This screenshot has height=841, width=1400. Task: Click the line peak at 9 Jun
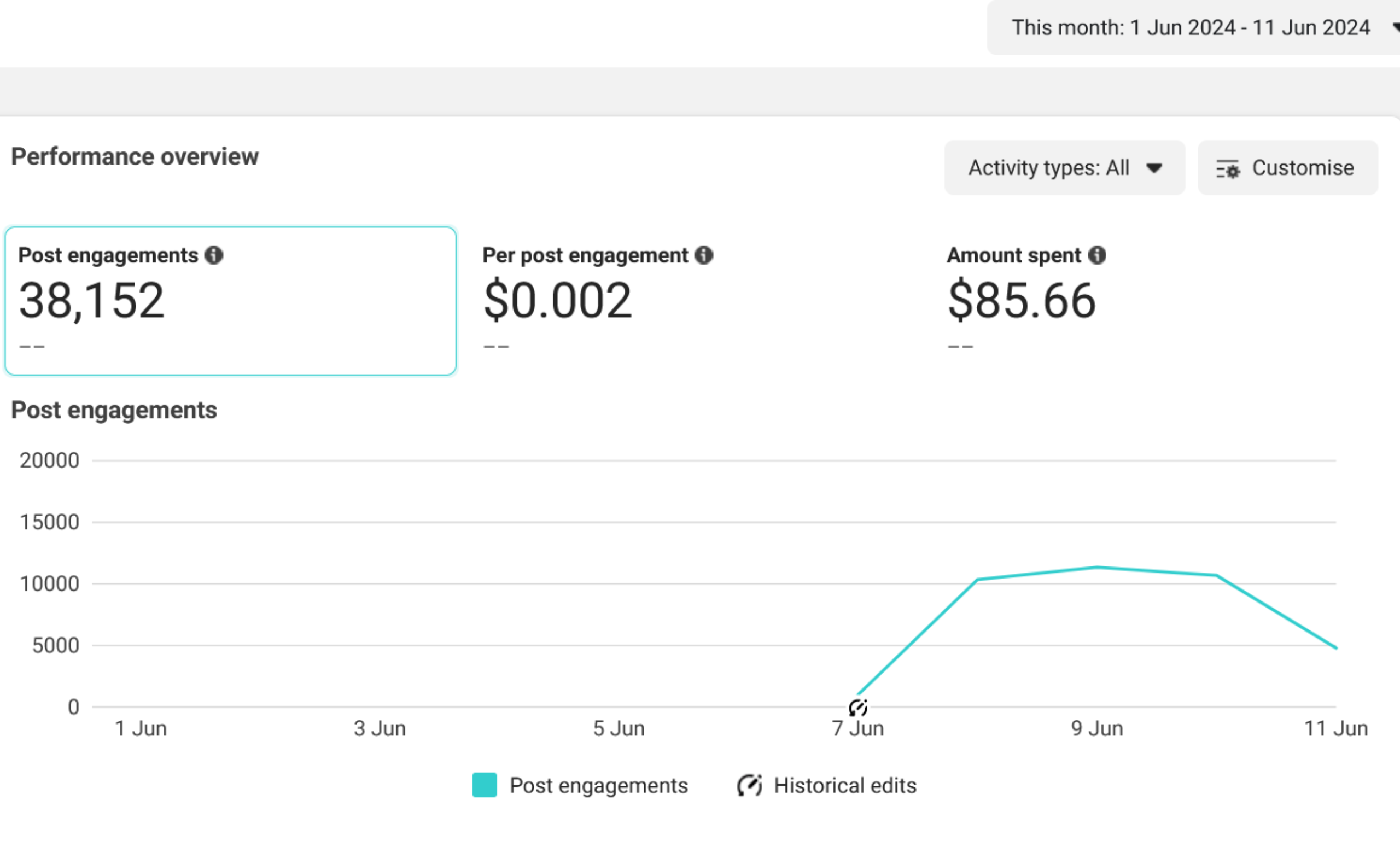pyautogui.click(x=1097, y=566)
